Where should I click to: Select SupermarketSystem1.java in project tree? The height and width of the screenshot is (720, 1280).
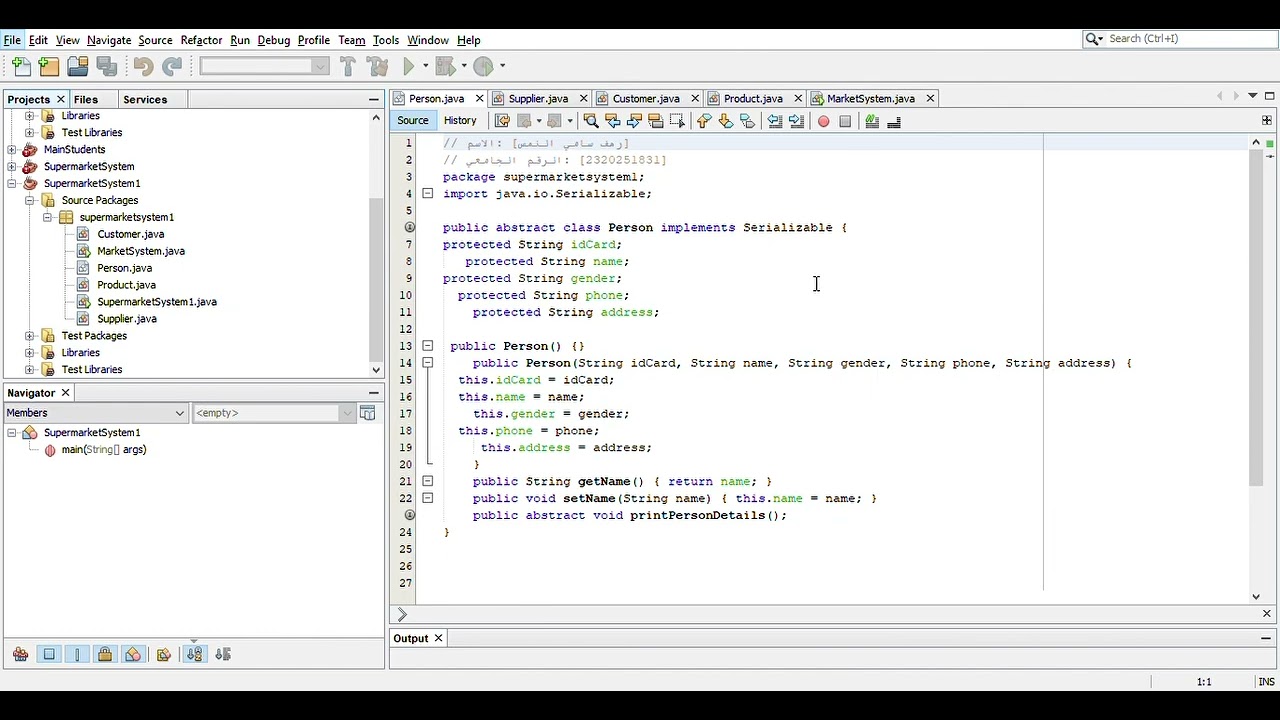[x=157, y=302]
